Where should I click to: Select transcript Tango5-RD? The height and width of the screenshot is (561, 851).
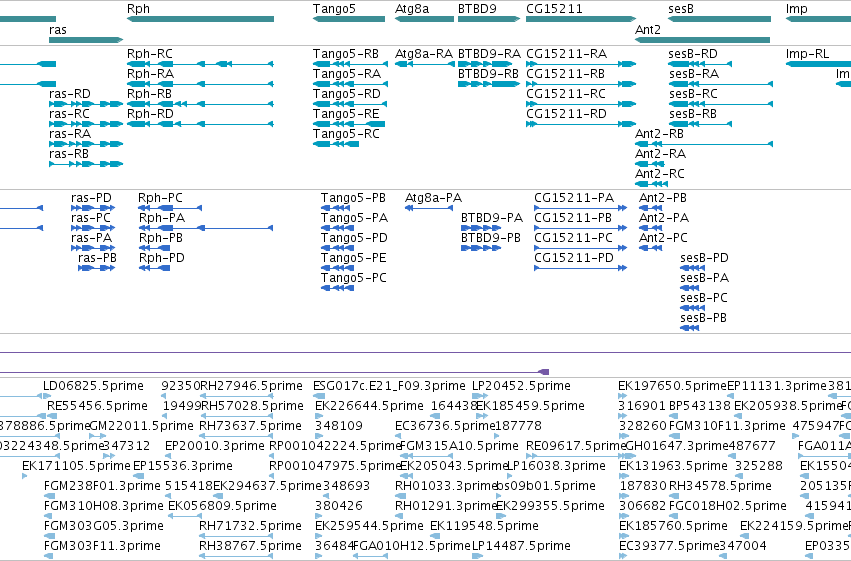point(349,104)
